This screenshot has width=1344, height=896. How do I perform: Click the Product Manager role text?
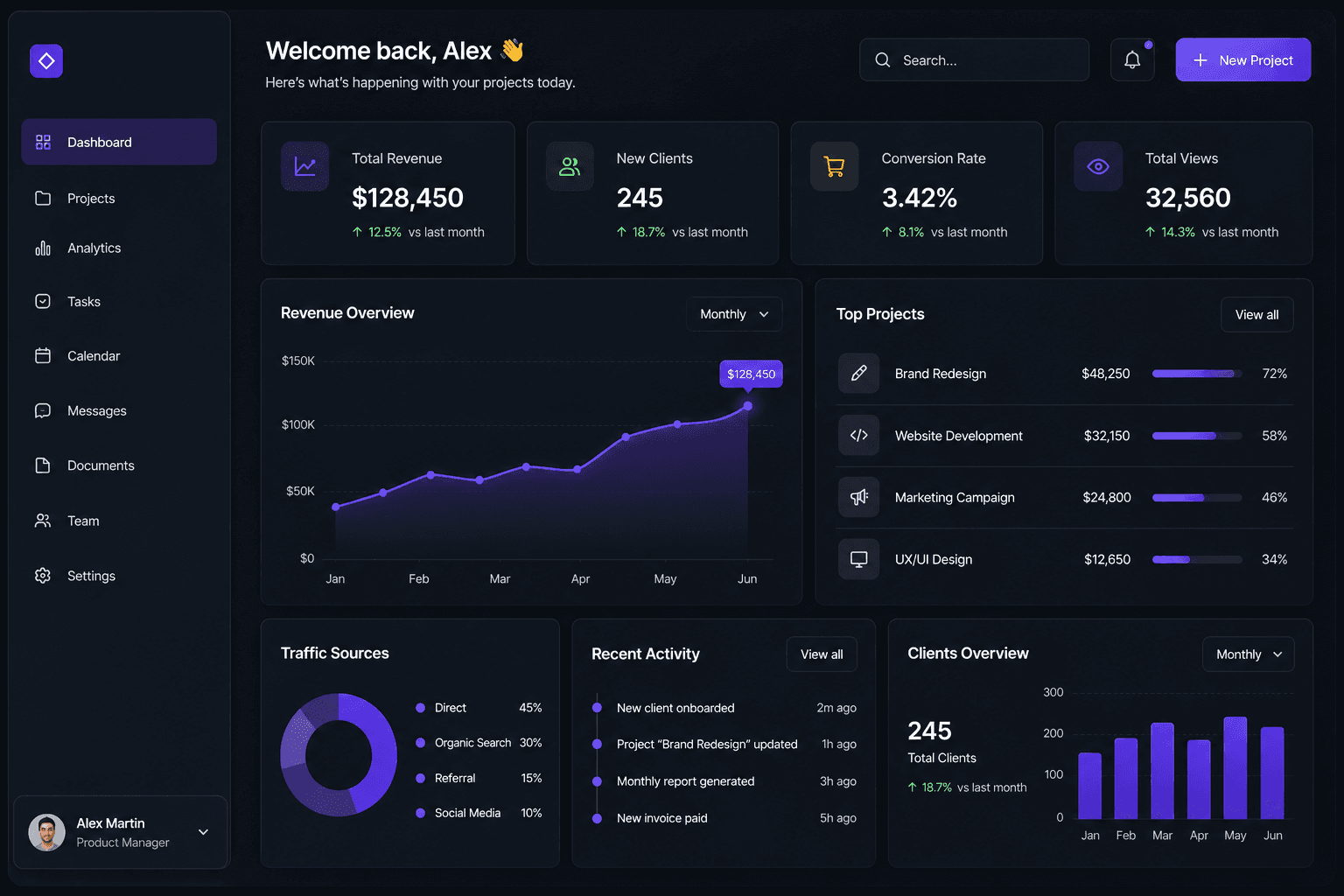122,843
